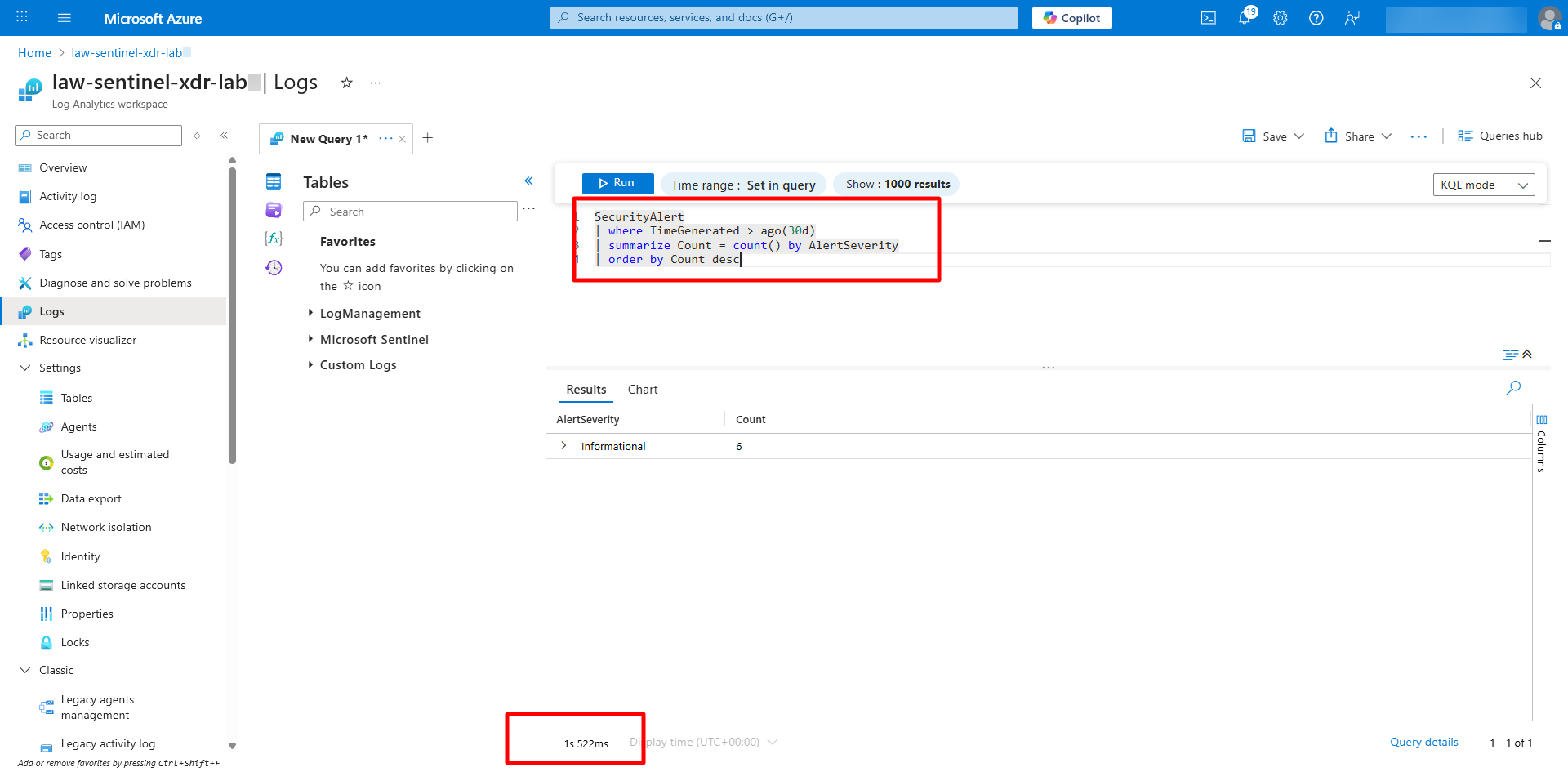Open the notifications bell

(x=1245, y=18)
